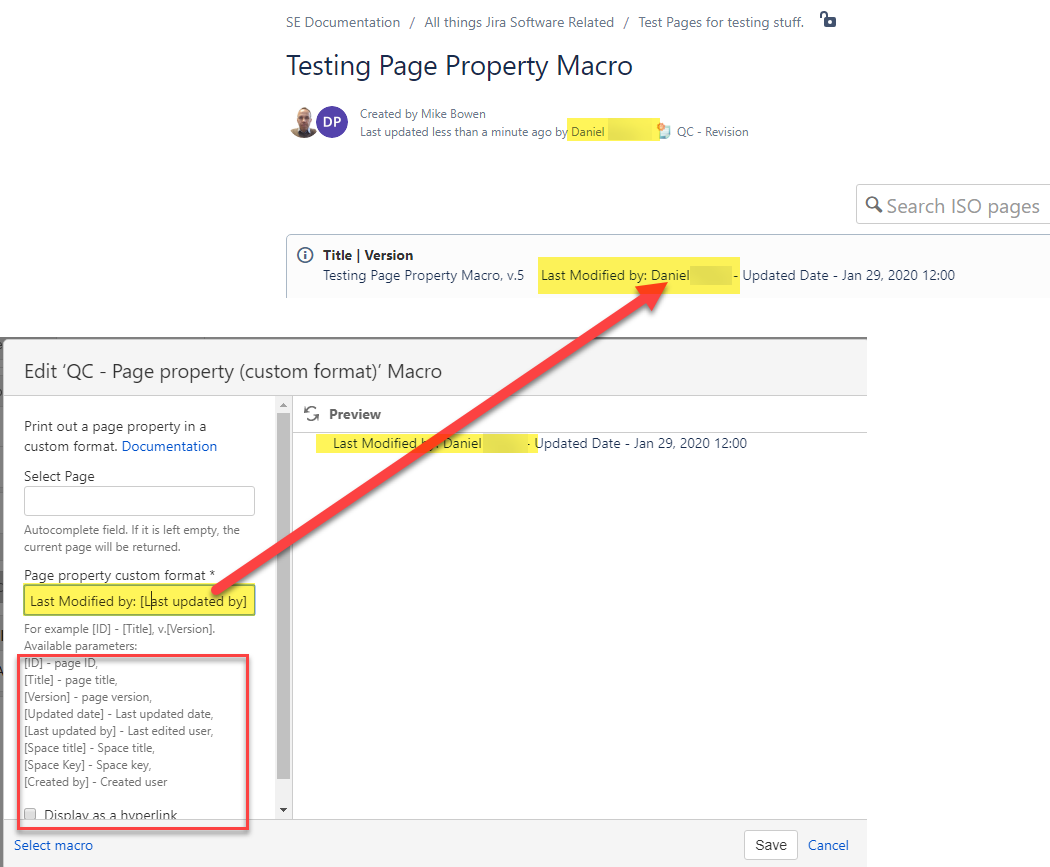Image resolution: width=1050 pixels, height=867 pixels.
Task: Click the Preview heading label
Action: click(355, 414)
